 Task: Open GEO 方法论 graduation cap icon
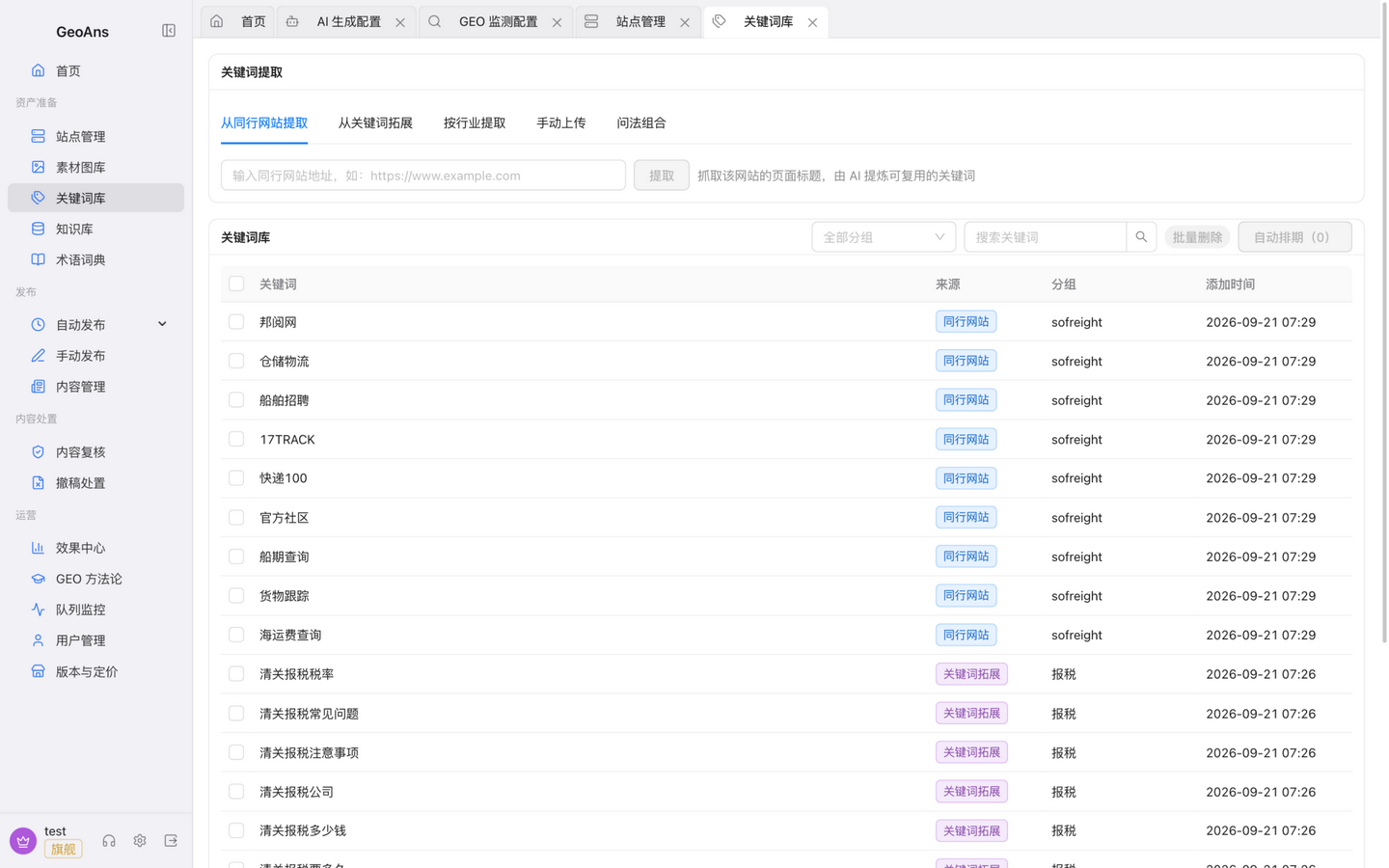(38, 579)
